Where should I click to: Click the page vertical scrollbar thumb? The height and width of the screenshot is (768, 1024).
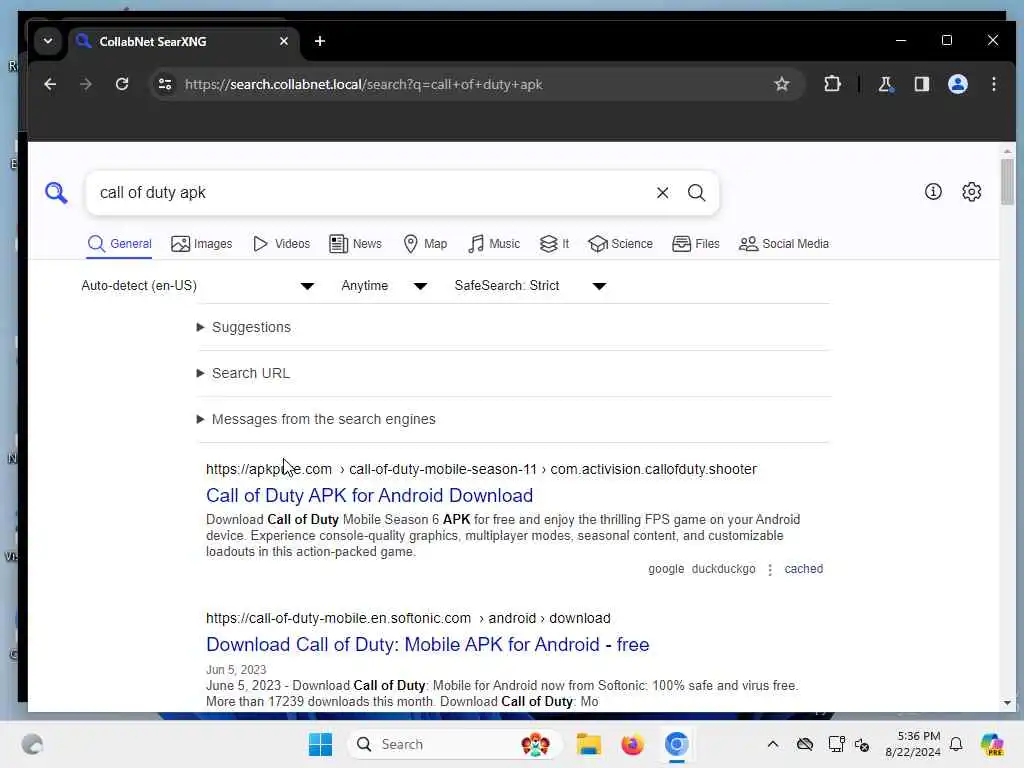(x=1007, y=182)
